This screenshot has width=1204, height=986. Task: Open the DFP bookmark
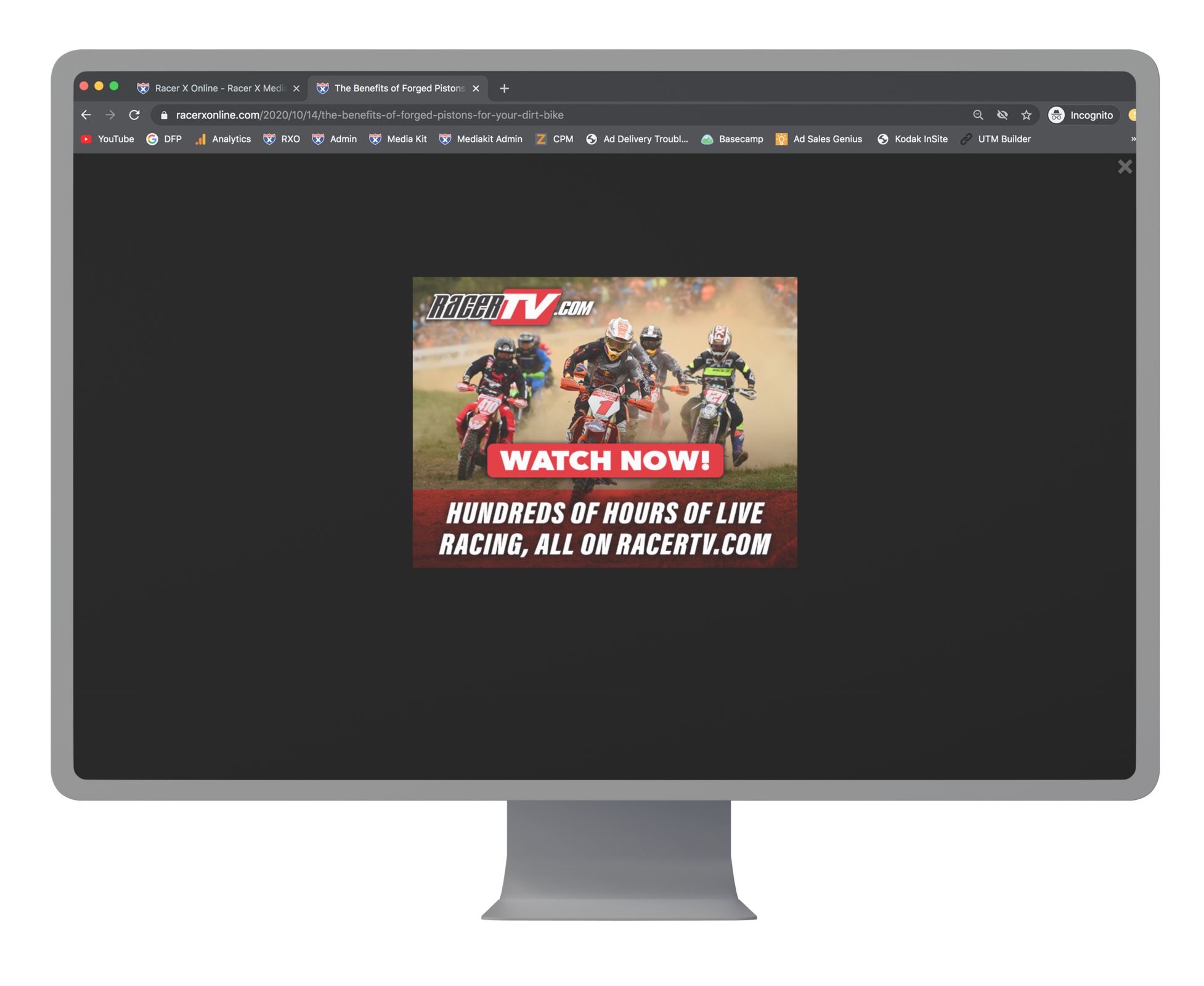(x=164, y=139)
